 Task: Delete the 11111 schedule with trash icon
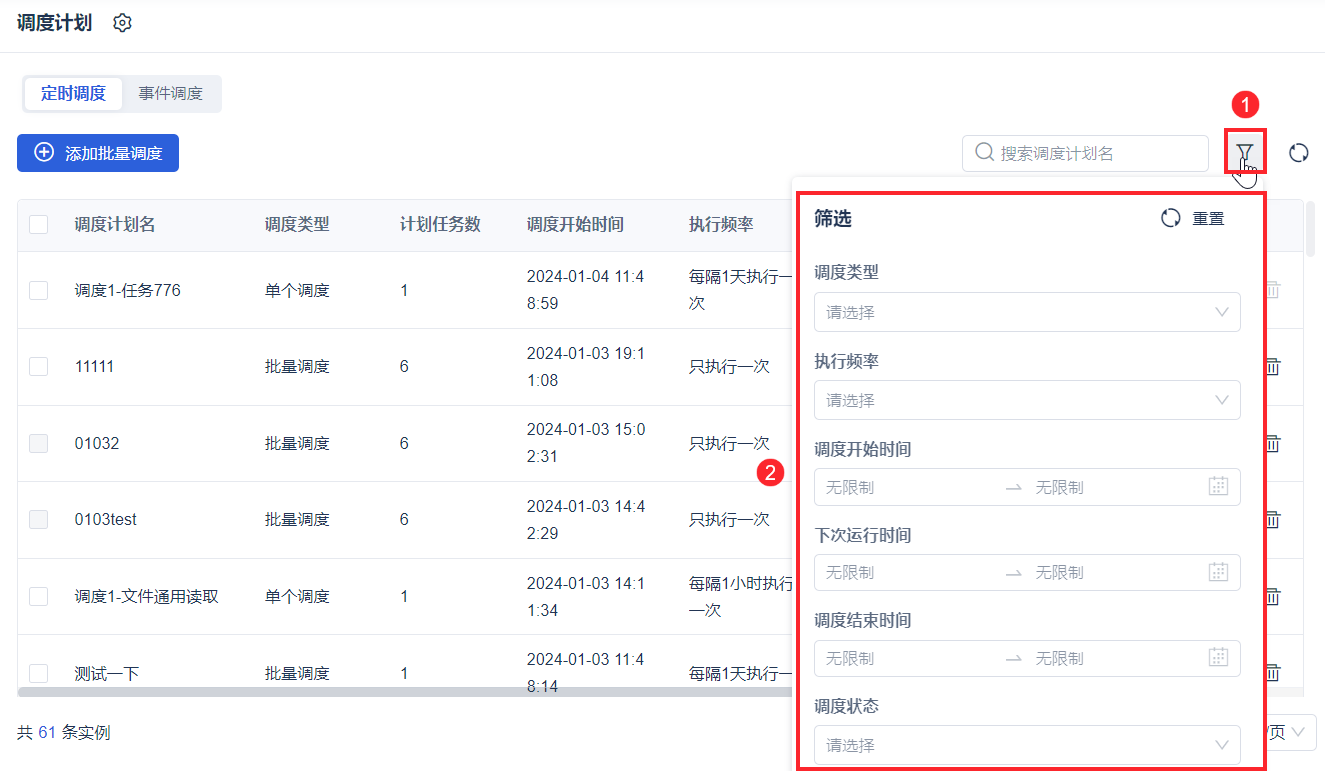coord(1273,367)
